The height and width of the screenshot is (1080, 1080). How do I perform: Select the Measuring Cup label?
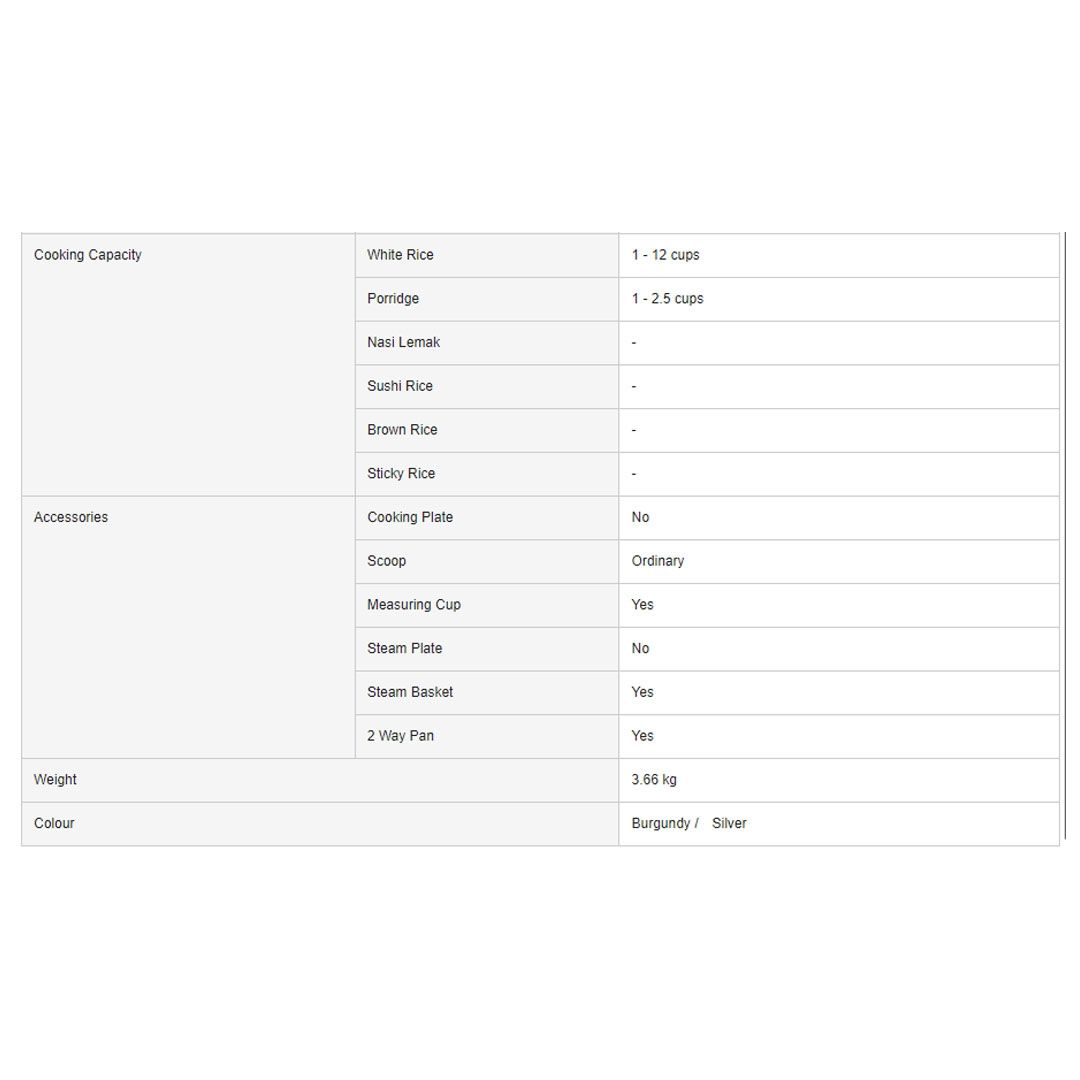(414, 605)
